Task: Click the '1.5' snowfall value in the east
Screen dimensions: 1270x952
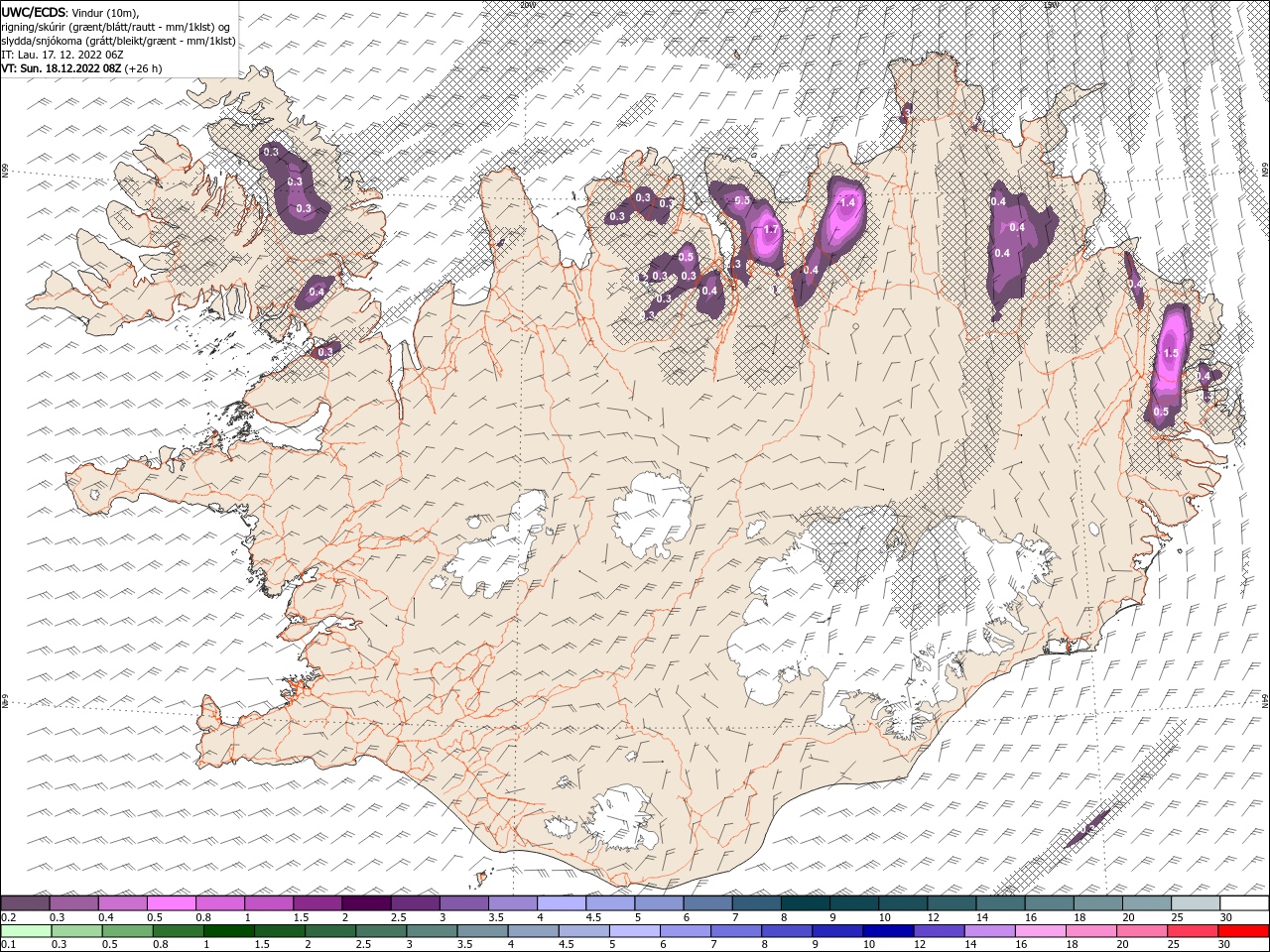Action: pyautogui.click(x=1170, y=353)
